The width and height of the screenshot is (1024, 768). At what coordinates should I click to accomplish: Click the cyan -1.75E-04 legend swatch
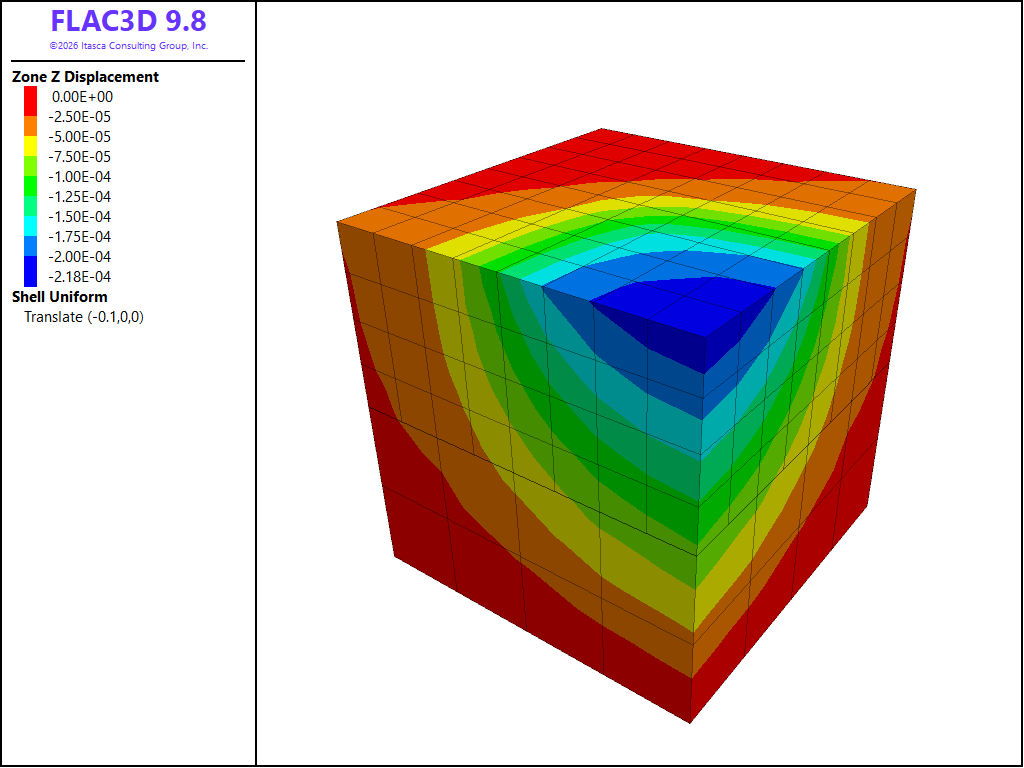click(x=31, y=226)
